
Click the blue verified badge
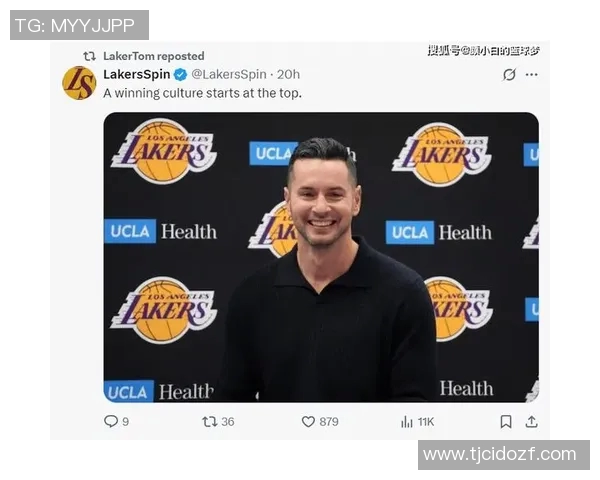[x=181, y=74]
